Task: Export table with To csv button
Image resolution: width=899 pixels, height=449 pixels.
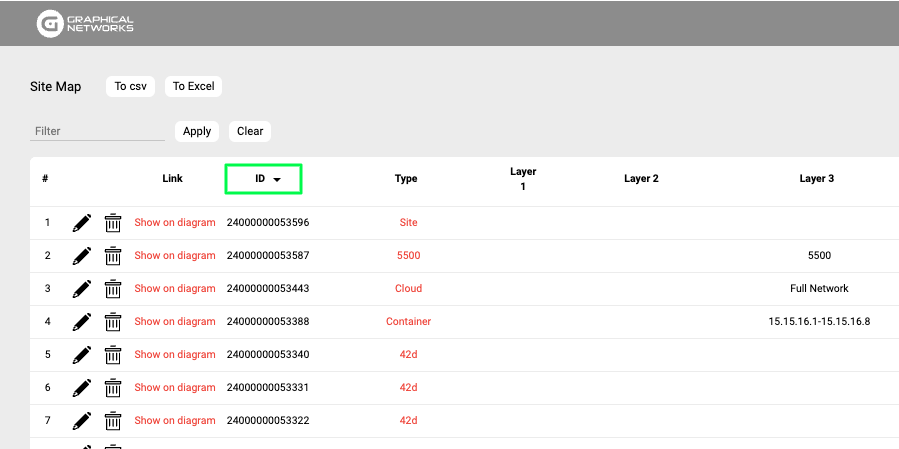Action: [x=130, y=87]
